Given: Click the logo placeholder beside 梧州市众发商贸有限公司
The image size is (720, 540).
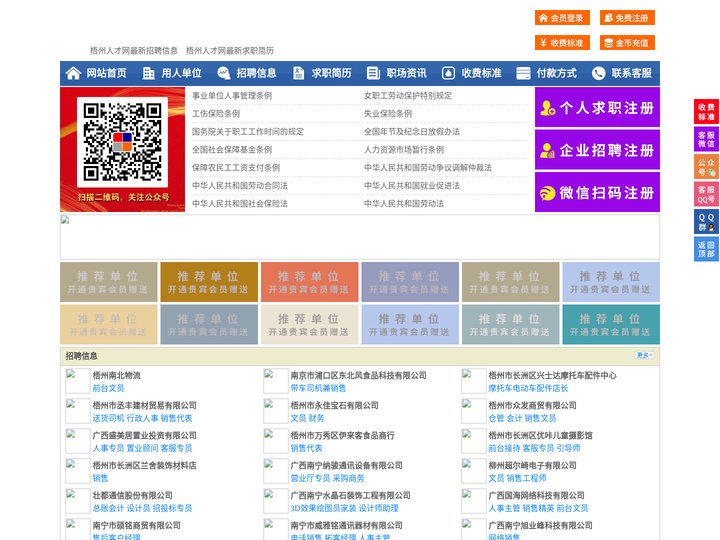Looking at the screenshot, I should (x=474, y=411).
